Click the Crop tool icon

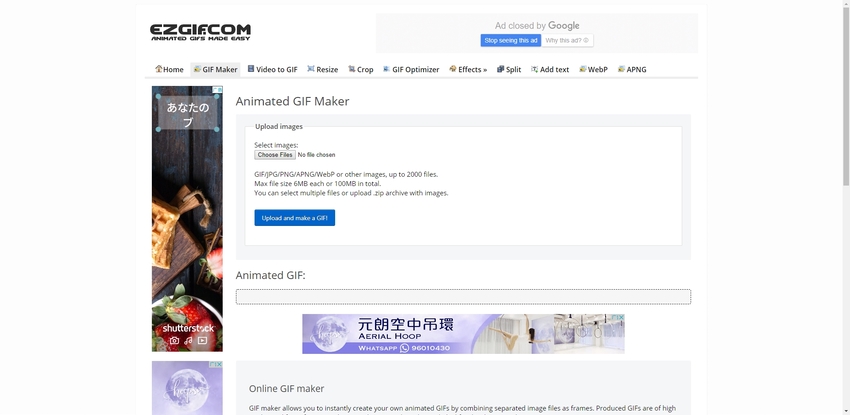click(x=350, y=69)
